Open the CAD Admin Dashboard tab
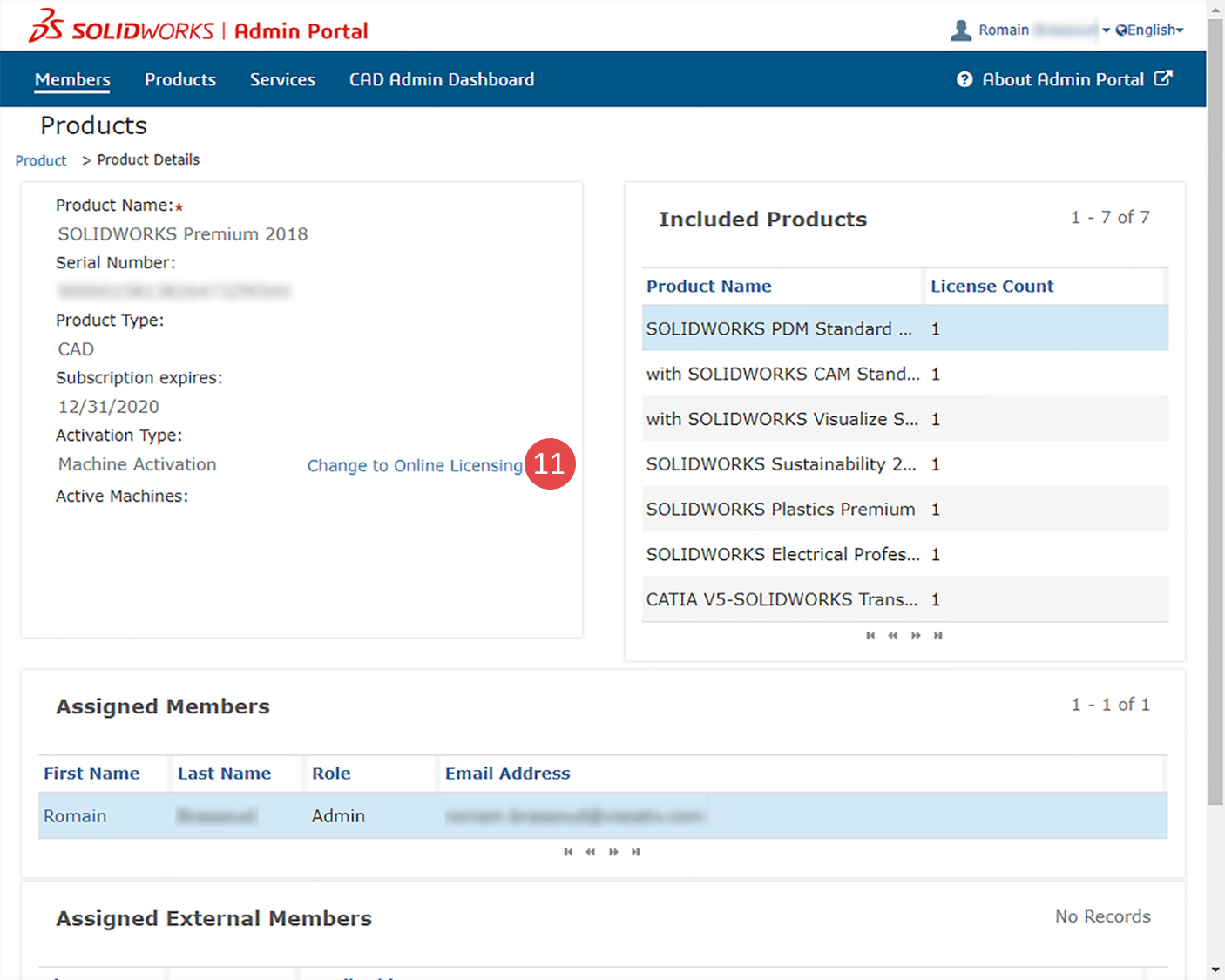The height and width of the screenshot is (980, 1225). pyautogui.click(x=442, y=79)
